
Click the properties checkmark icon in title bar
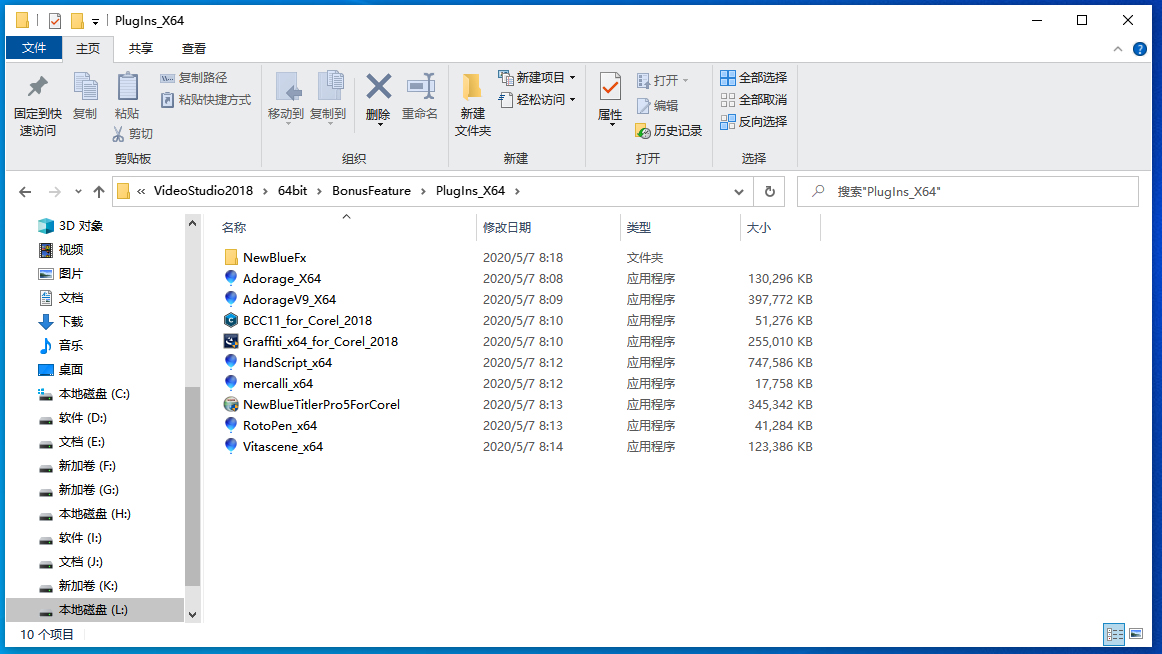[x=55, y=21]
